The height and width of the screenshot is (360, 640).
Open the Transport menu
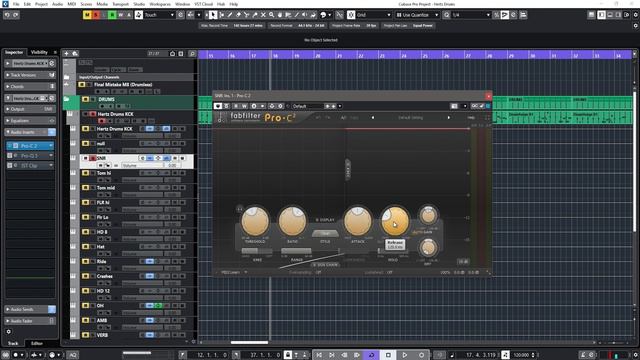[120, 4]
